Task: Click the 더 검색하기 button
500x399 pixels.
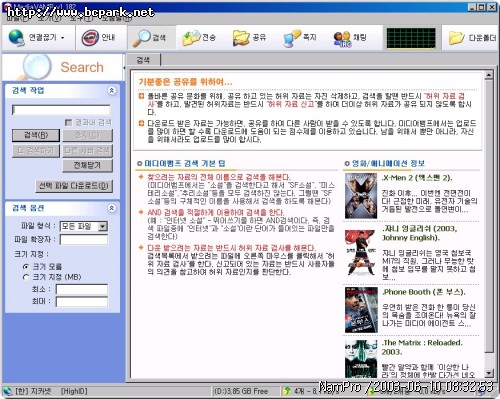Action: [x=36, y=150]
